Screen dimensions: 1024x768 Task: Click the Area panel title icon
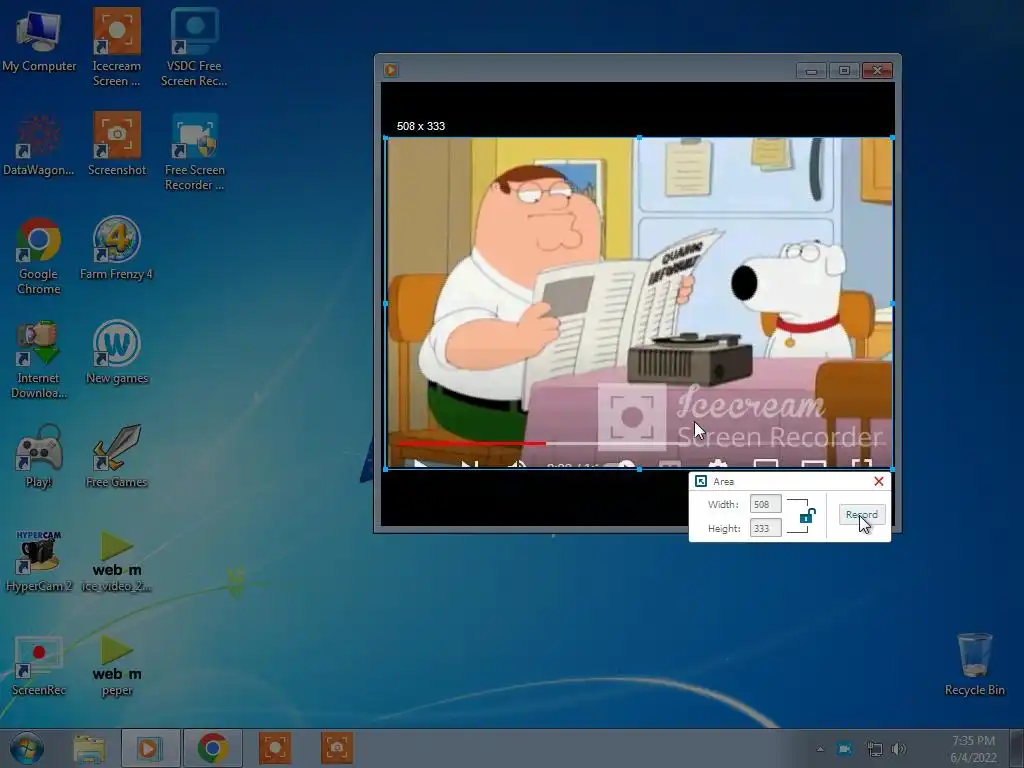pos(701,481)
